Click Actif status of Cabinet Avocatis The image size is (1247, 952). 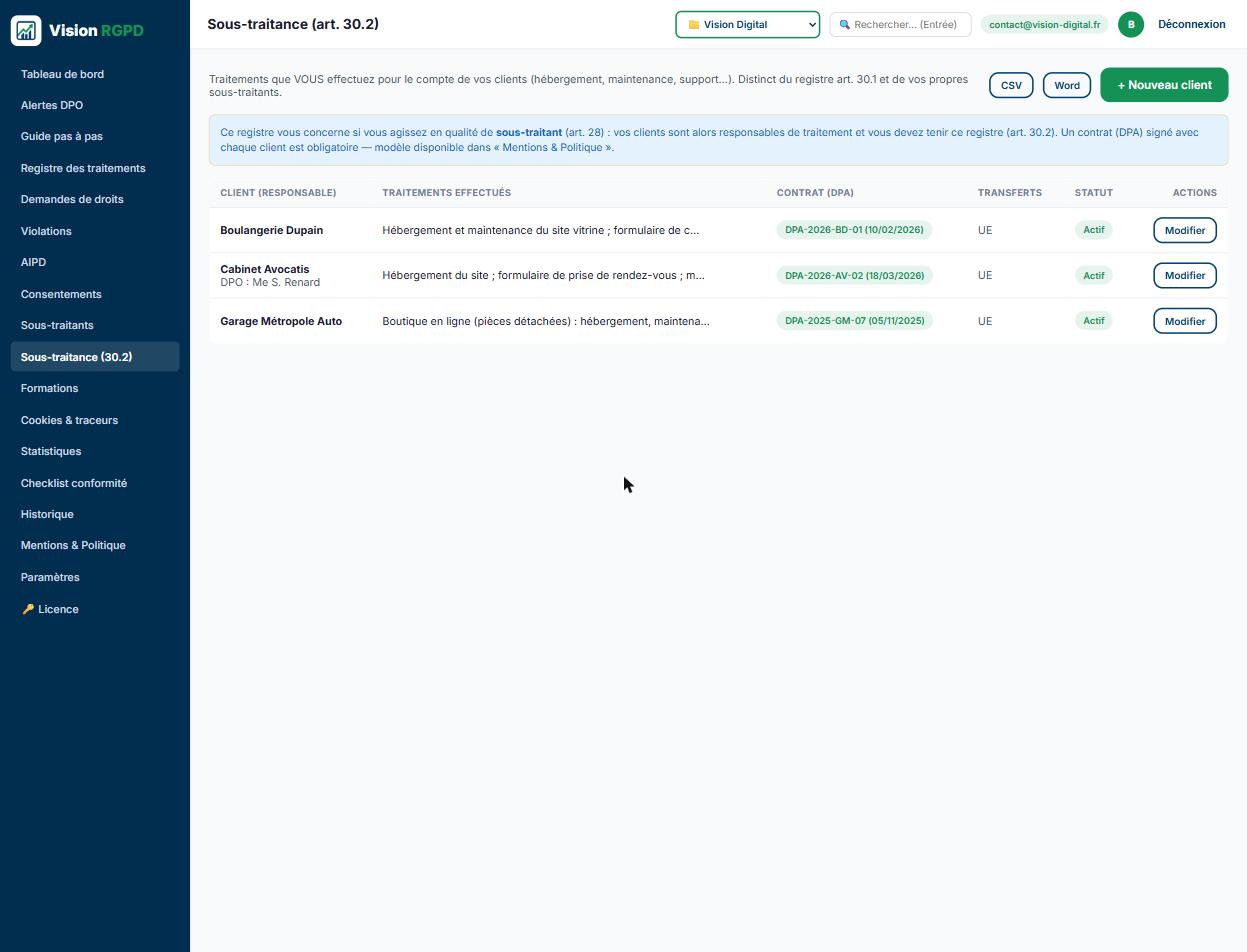[x=1094, y=275]
